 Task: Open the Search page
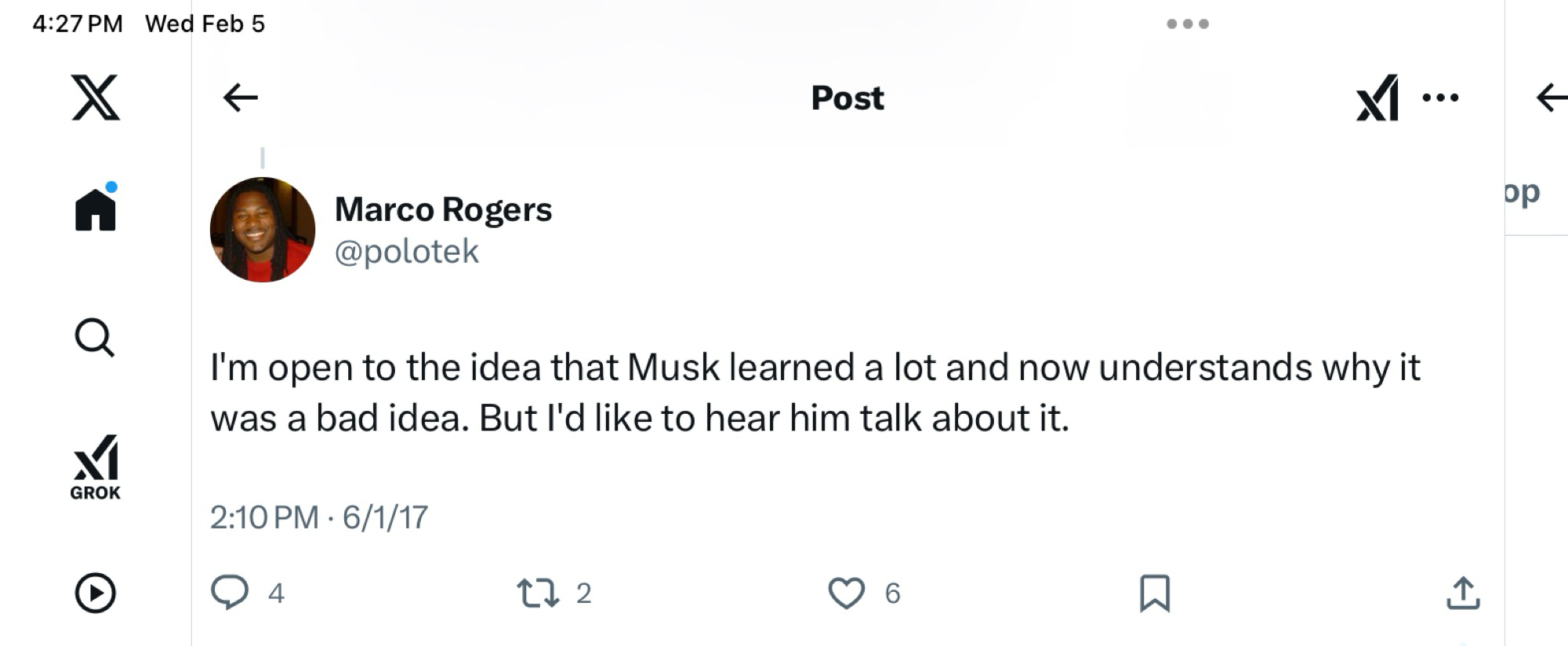95,337
